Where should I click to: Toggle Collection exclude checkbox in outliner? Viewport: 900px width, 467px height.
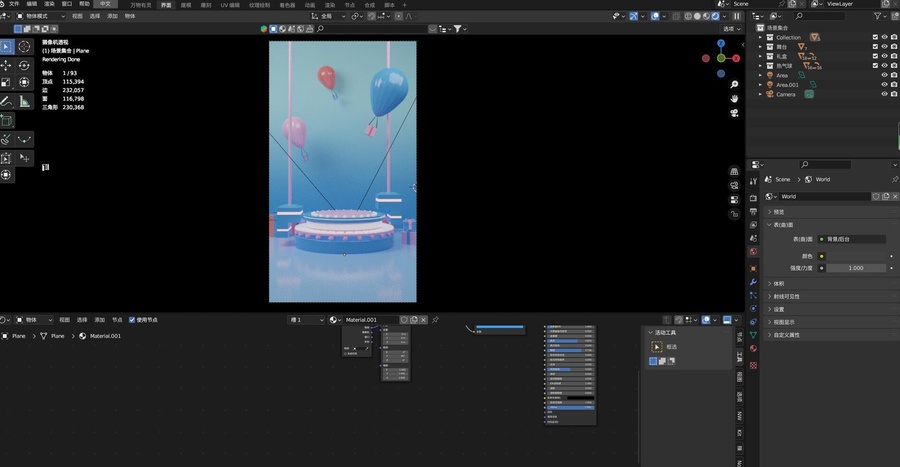[x=875, y=37]
